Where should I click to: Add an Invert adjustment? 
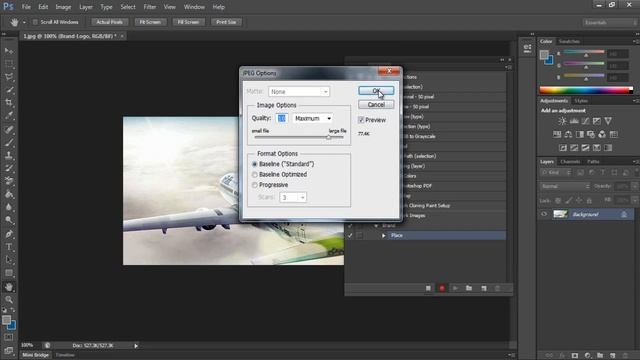tap(563, 148)
